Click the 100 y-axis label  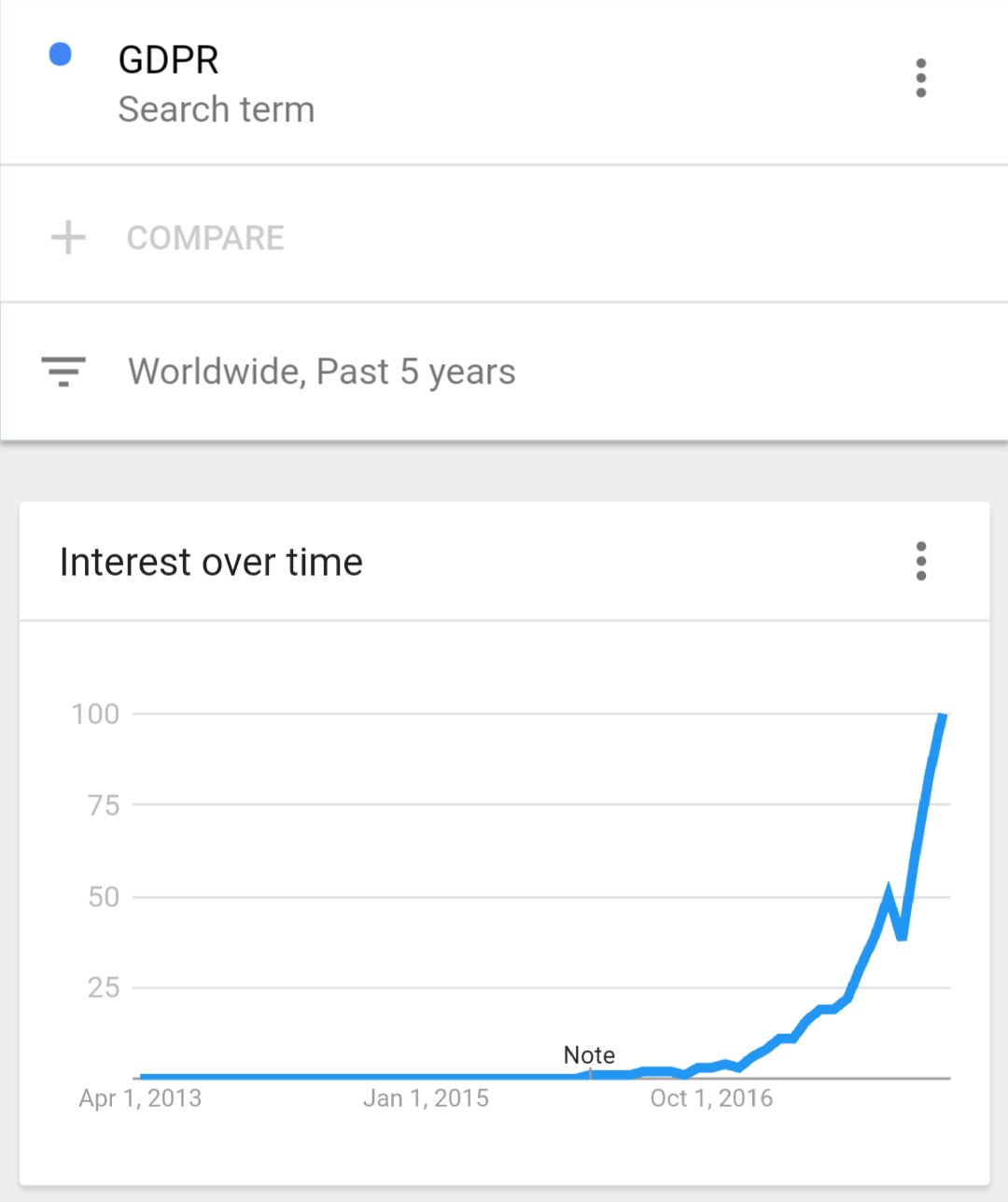click(x=95, y=714)
